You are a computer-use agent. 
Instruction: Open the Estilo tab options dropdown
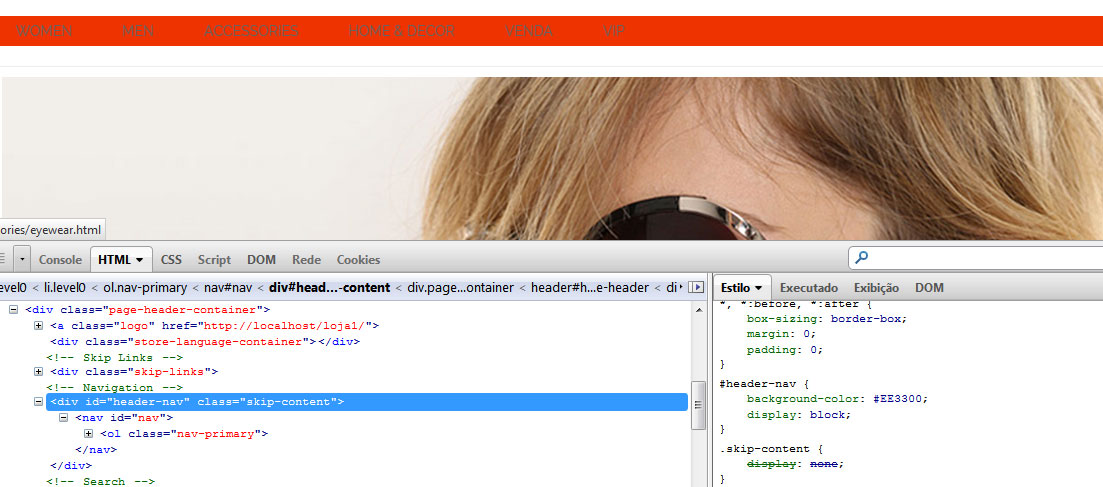(759, 288)
